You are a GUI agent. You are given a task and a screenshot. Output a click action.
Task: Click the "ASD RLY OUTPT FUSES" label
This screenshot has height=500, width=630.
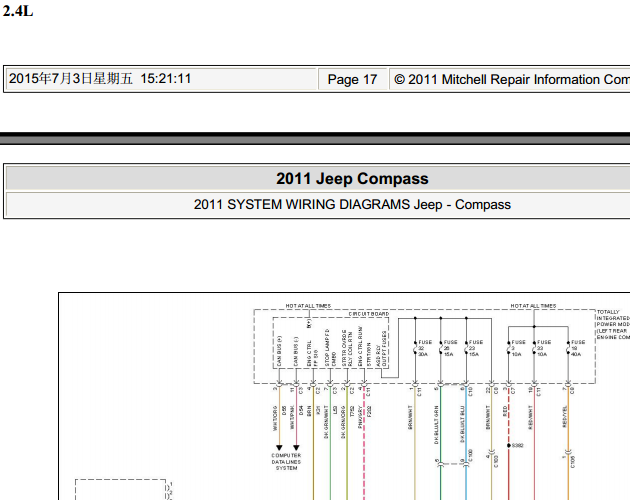tap(381, 348)
